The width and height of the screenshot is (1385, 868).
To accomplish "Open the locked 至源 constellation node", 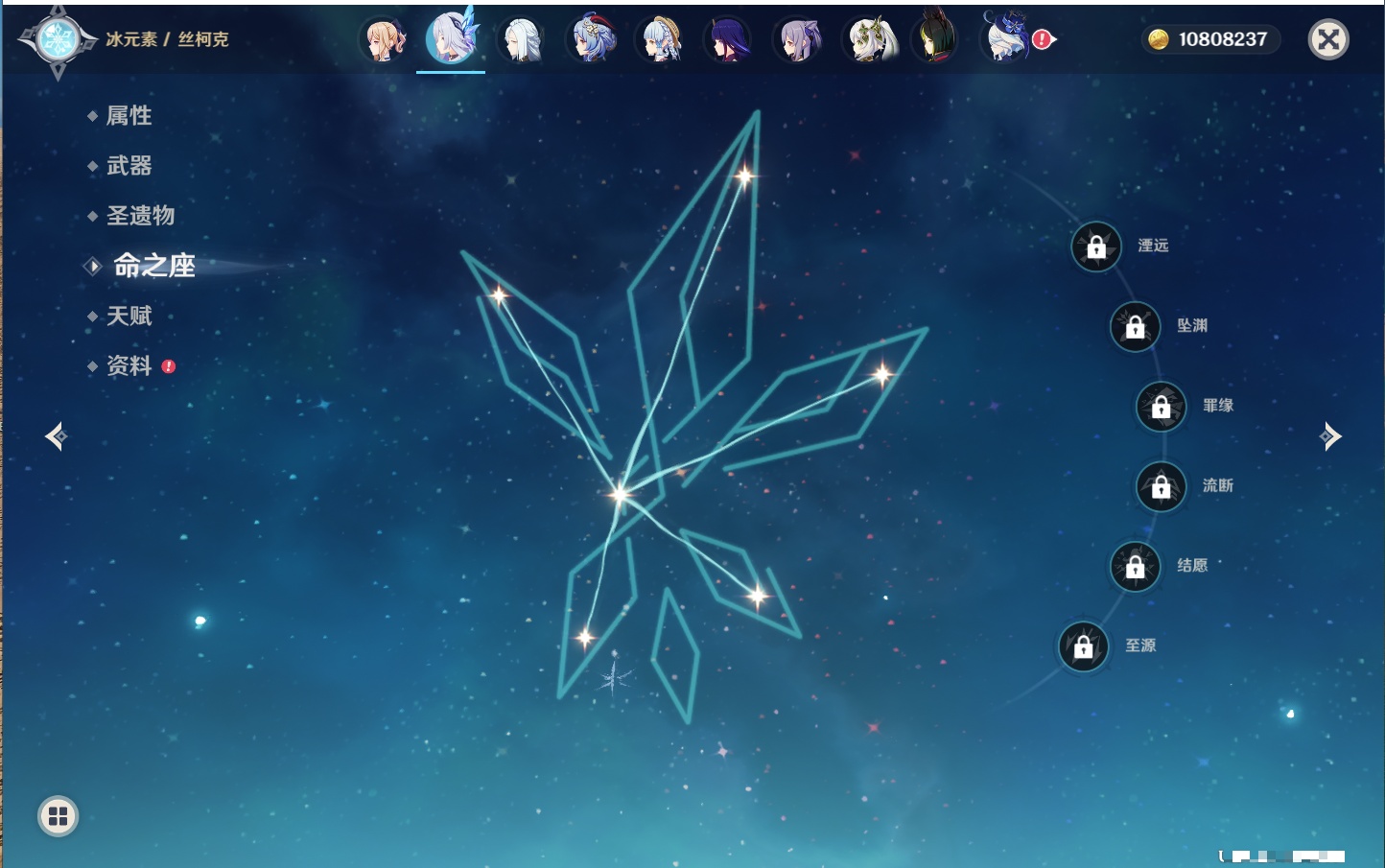I will pyautogui.click(x=1084, y=646).
